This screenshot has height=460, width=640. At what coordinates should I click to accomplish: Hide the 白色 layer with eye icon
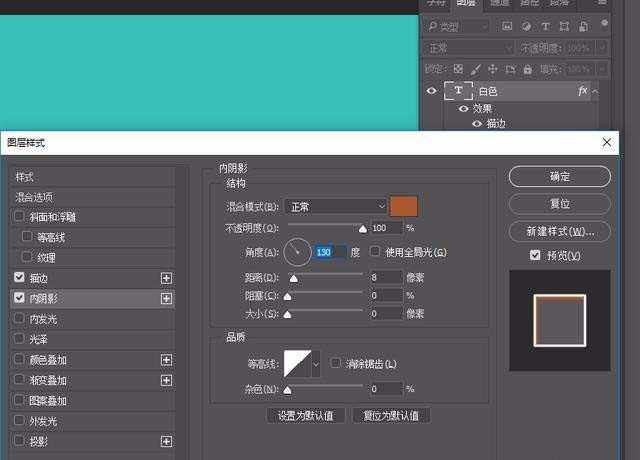(432, 91)
